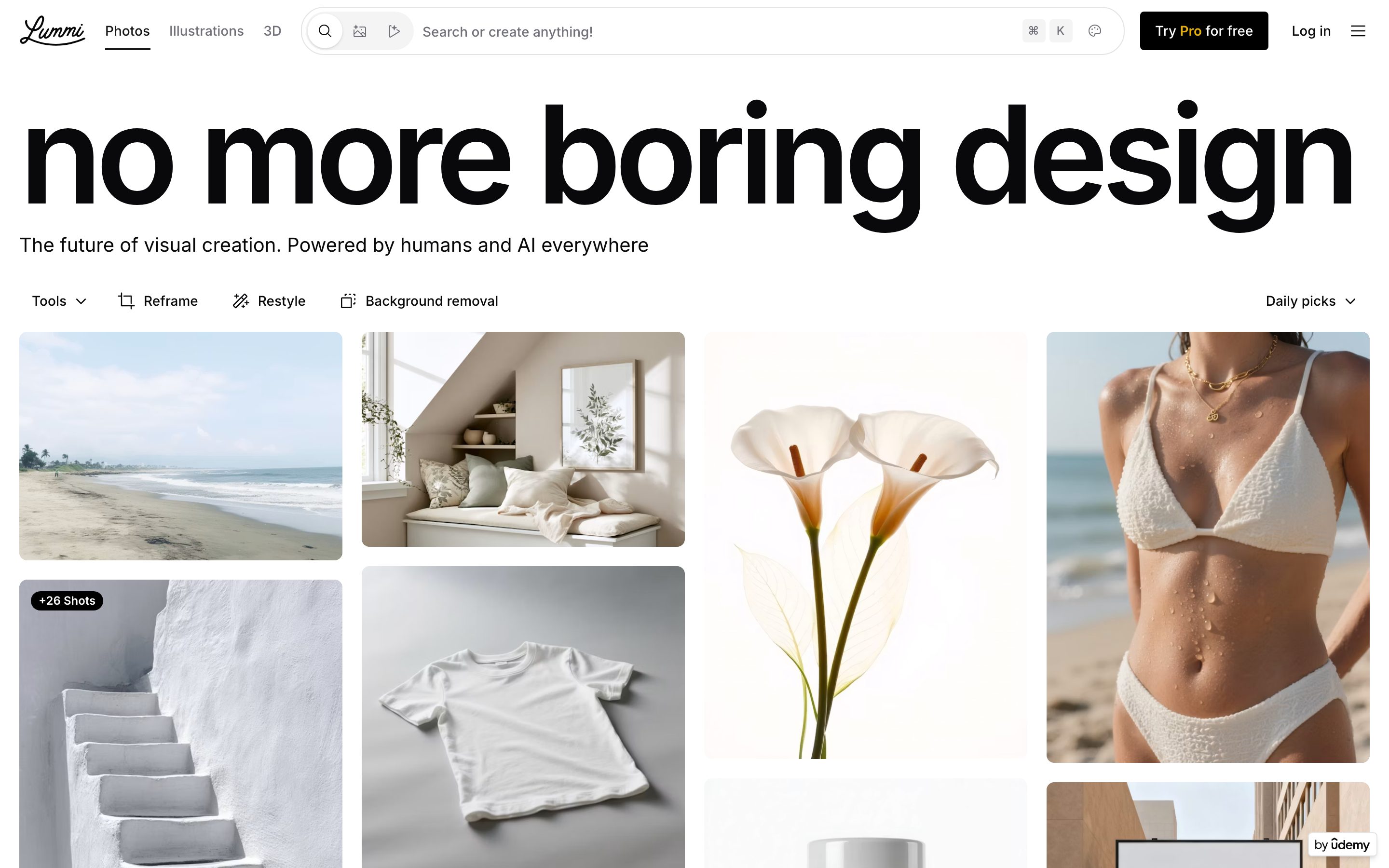Open the white t-shirt mockup photo
This screenshot has width=1389, height=868.
(x=523, y=717)
